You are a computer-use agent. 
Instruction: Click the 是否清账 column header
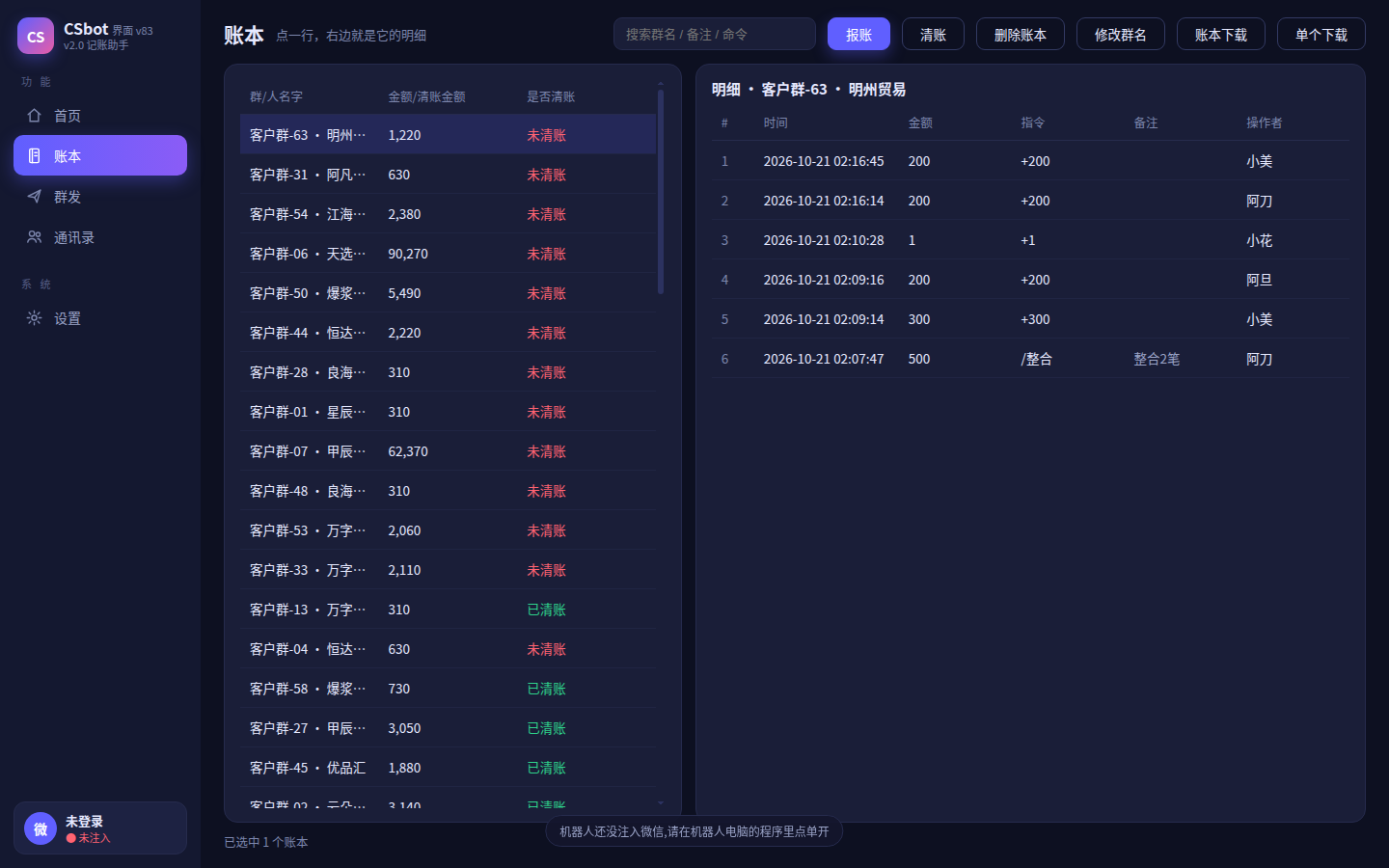pyautogui.click(x=551, y=96)
